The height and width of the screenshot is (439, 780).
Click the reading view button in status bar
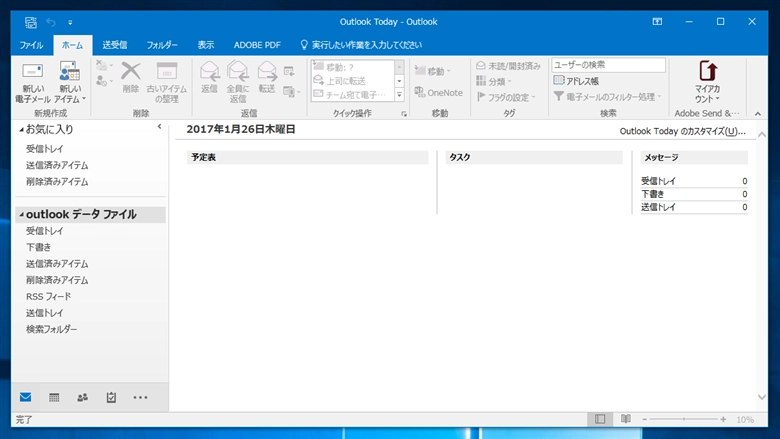tap(626, 419)
